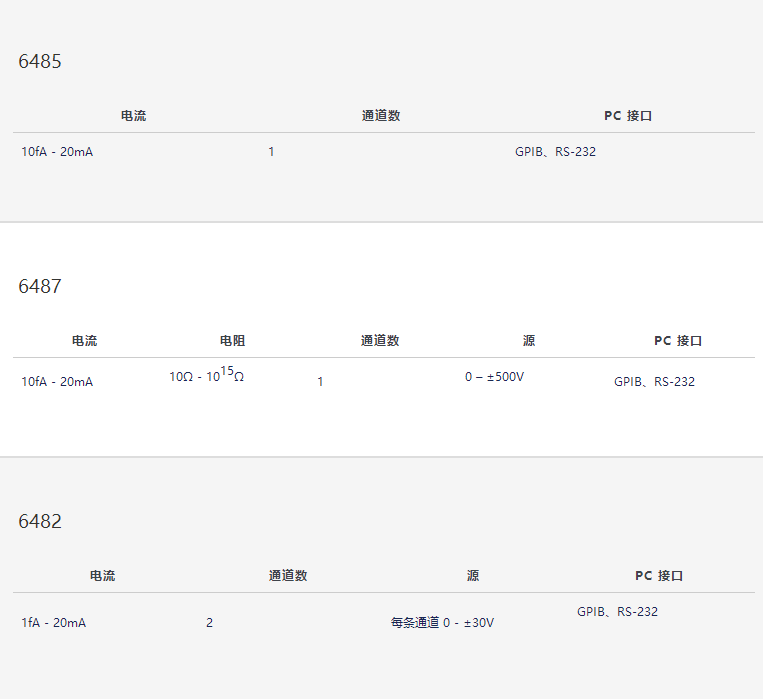This screenshot has height=699, width=763.
Task: Click the 0 – ±500V source value
Action: (494, 377)
